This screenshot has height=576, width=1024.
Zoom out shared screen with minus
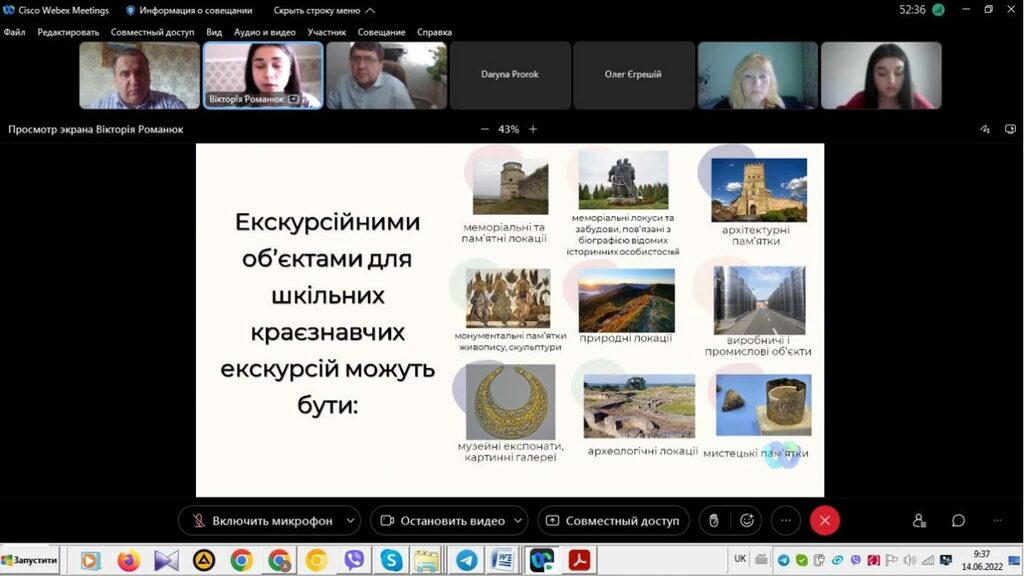point(485,129)
